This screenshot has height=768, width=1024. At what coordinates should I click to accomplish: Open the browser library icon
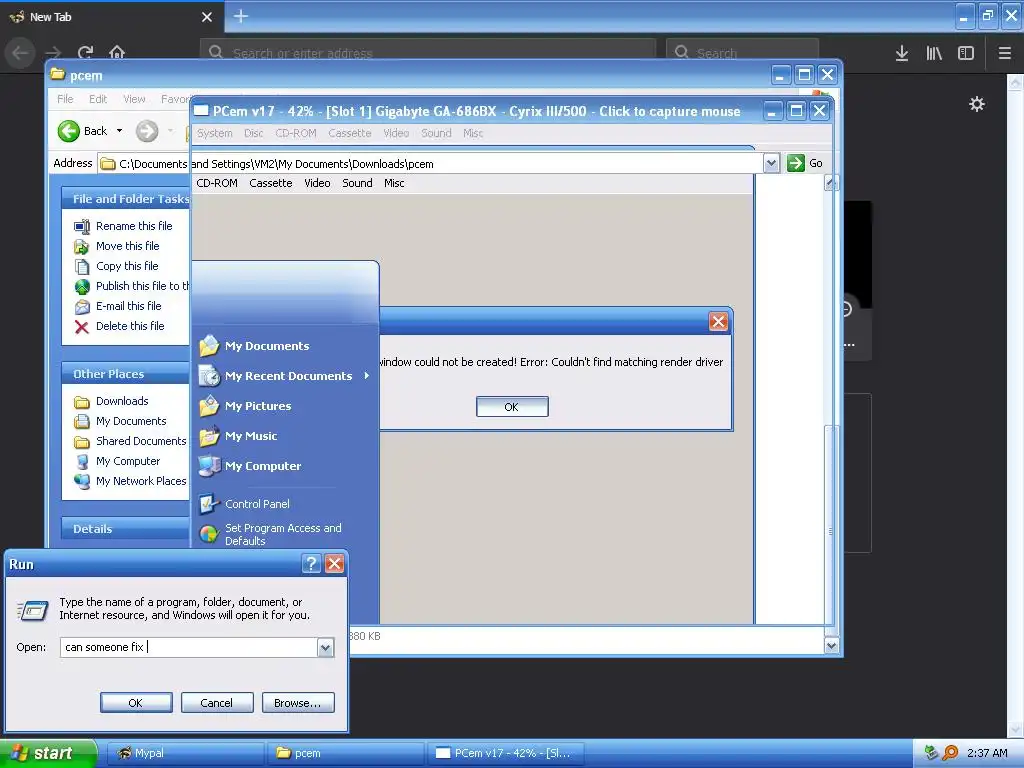pyautogui.click(x=934, y=53)
